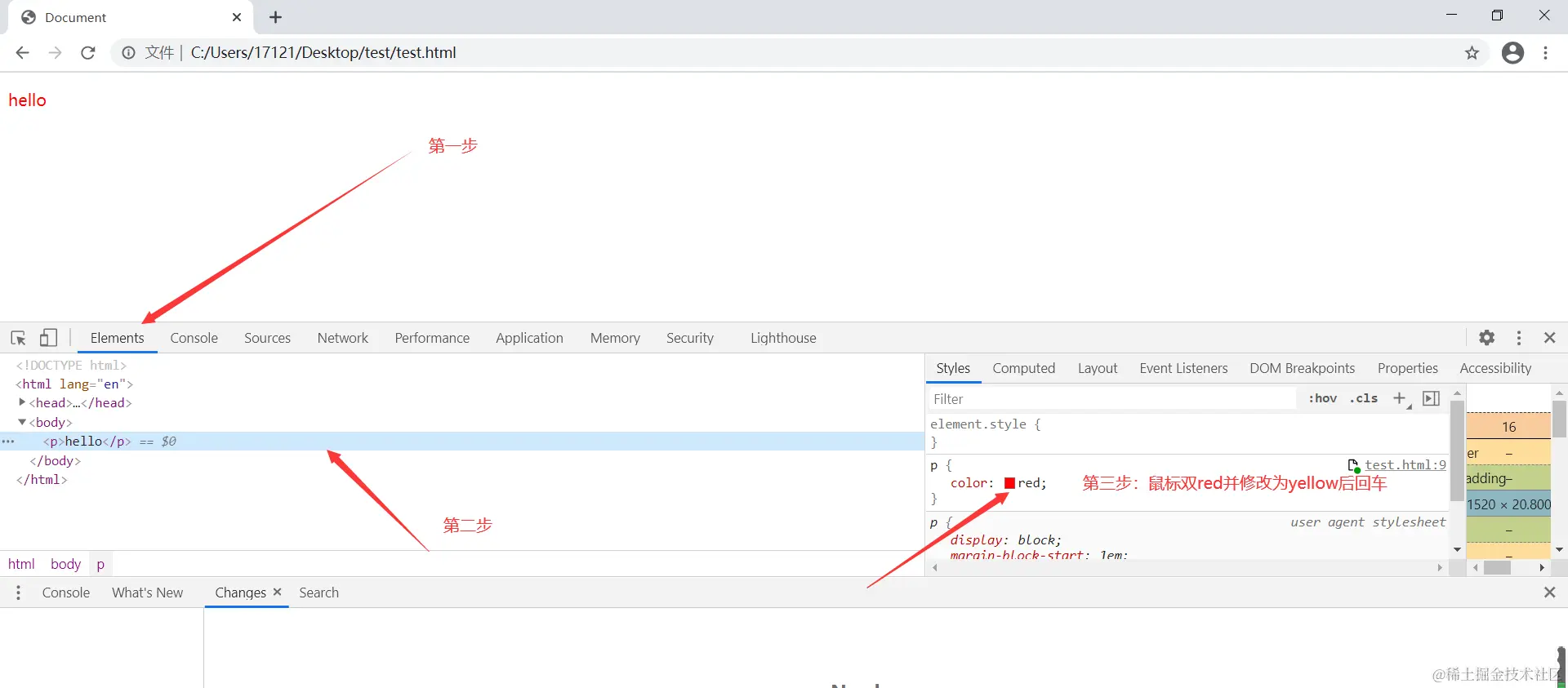
Task: Activate the inspect element picker icon
Action: pyautogui.click(x=18, y=338)
